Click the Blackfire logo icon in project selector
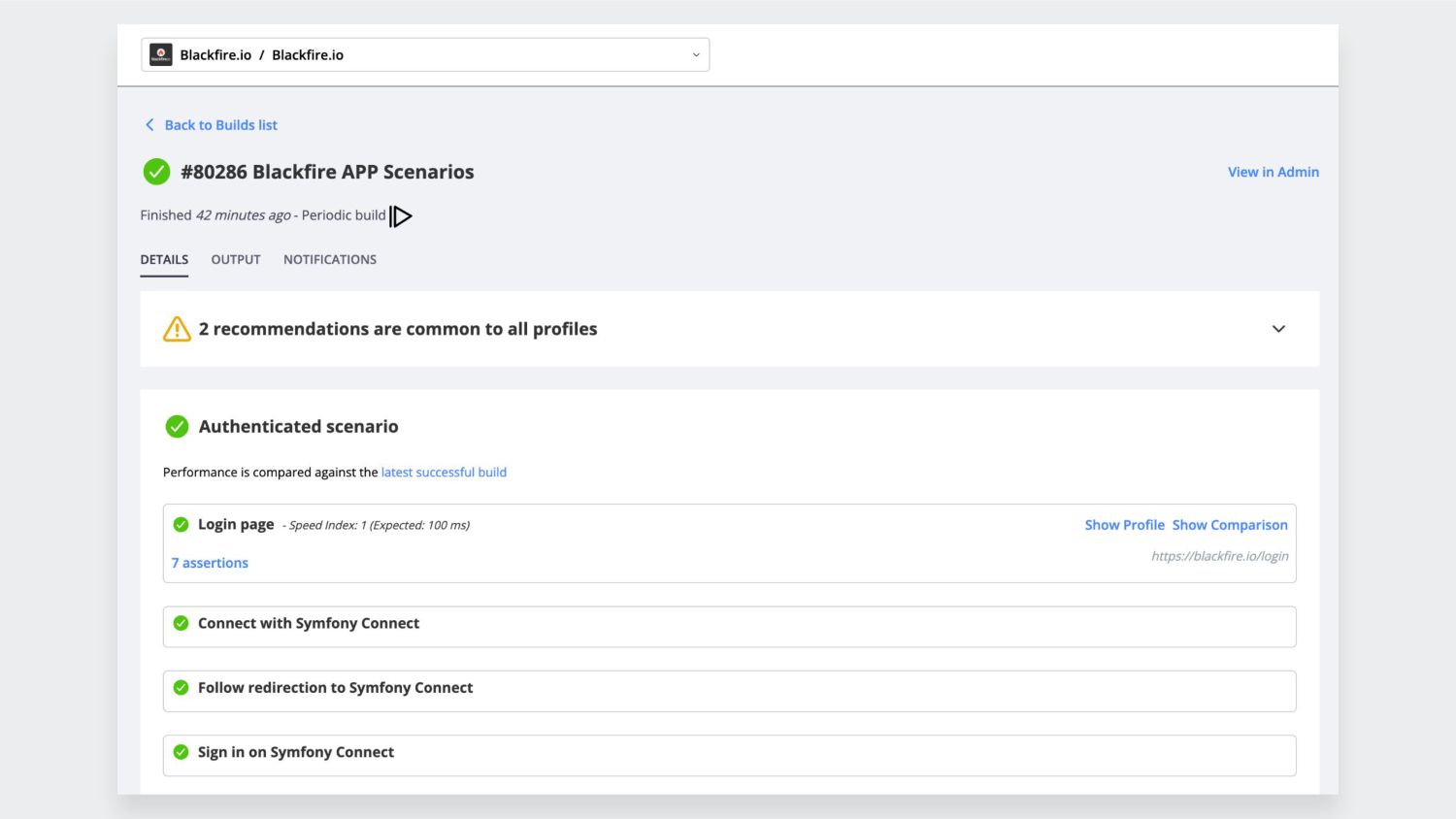 click(x=161, y=54)
